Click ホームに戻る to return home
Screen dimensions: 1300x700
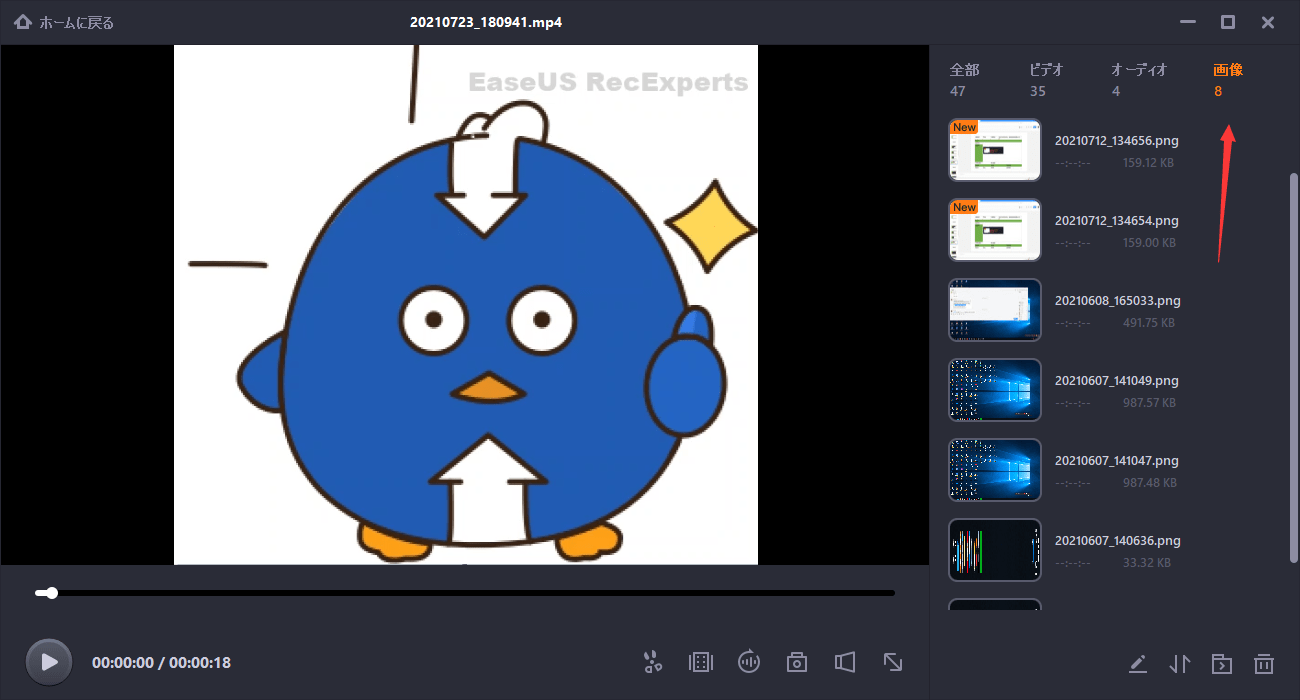click(65, 22)
